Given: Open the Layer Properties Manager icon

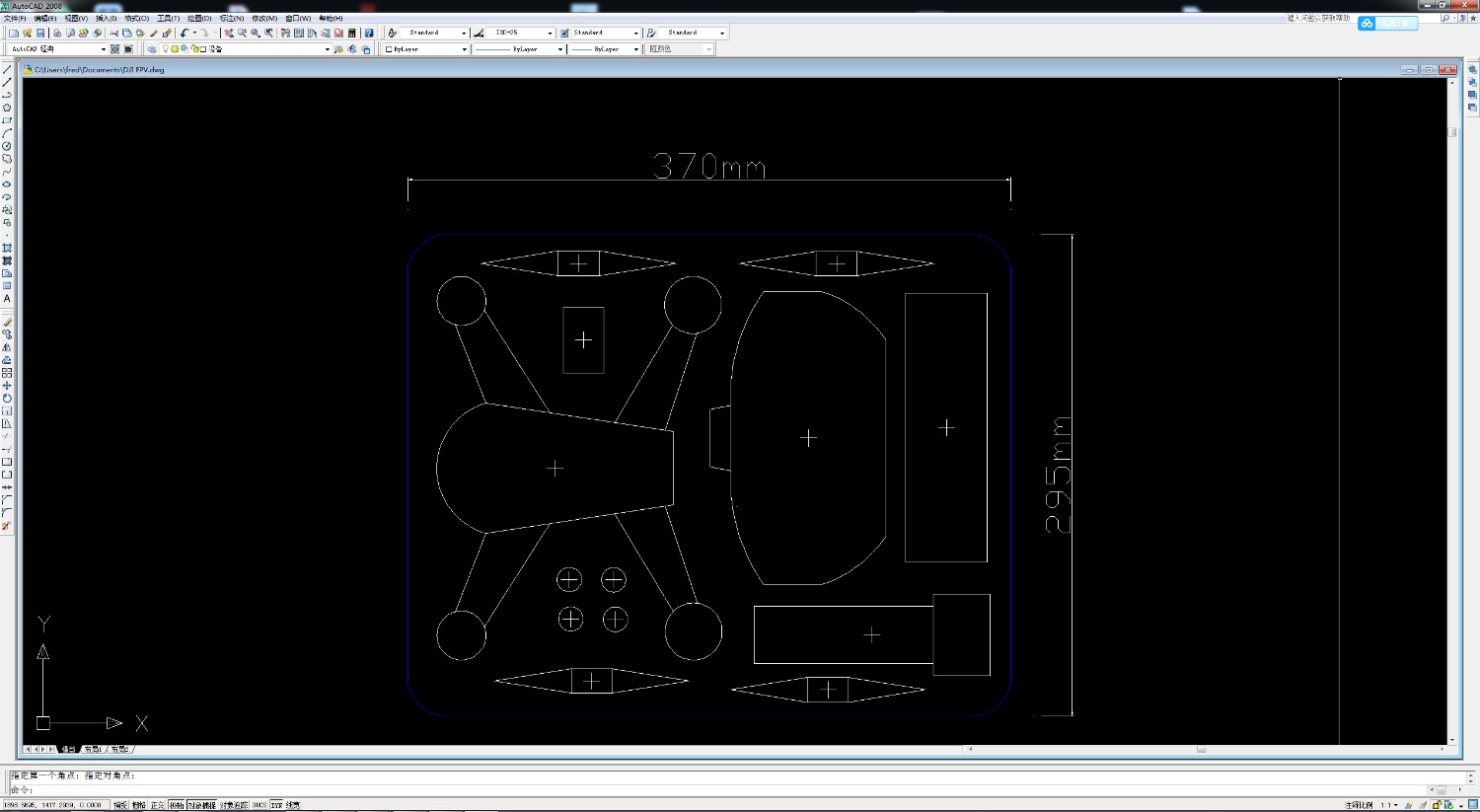Looking at the screenshot, I should pyautogui.click(x=151, y=49).
